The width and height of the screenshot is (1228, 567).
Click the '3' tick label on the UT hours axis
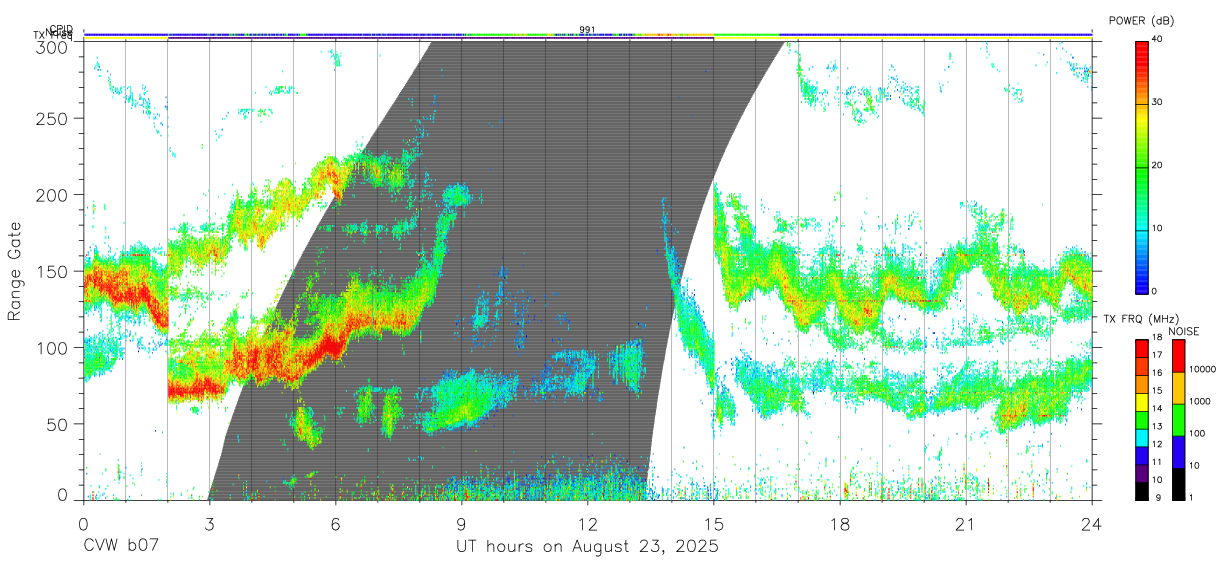click(x=209, y=523)
